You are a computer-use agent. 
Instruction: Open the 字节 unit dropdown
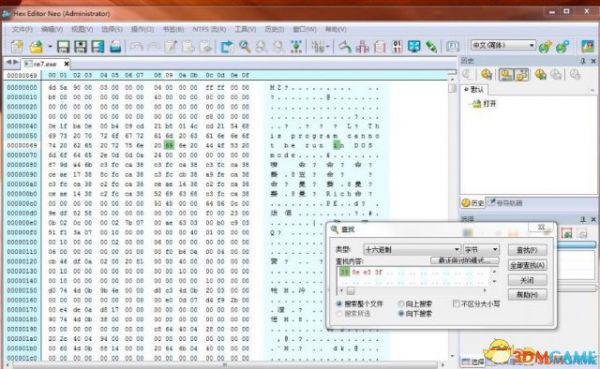(481, 250)
